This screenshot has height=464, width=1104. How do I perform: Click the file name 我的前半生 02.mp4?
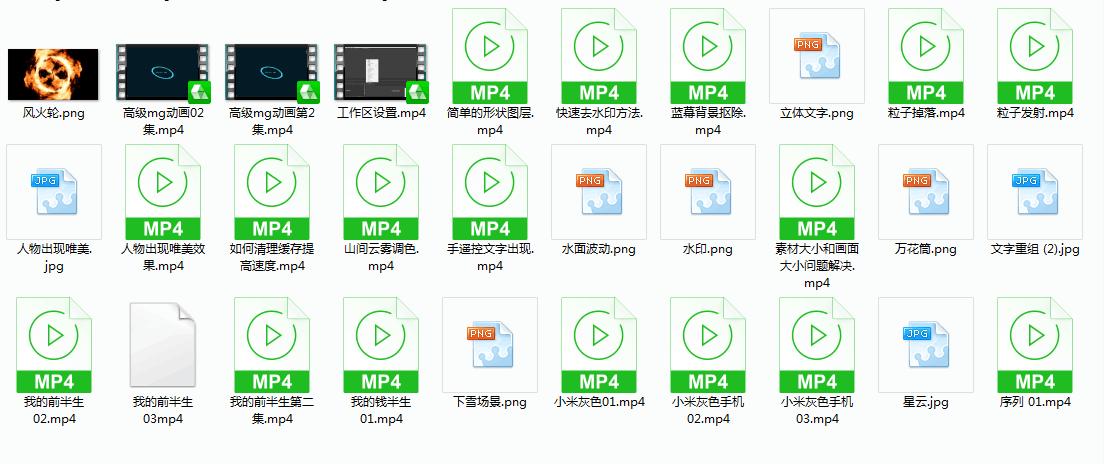point(54,410)
